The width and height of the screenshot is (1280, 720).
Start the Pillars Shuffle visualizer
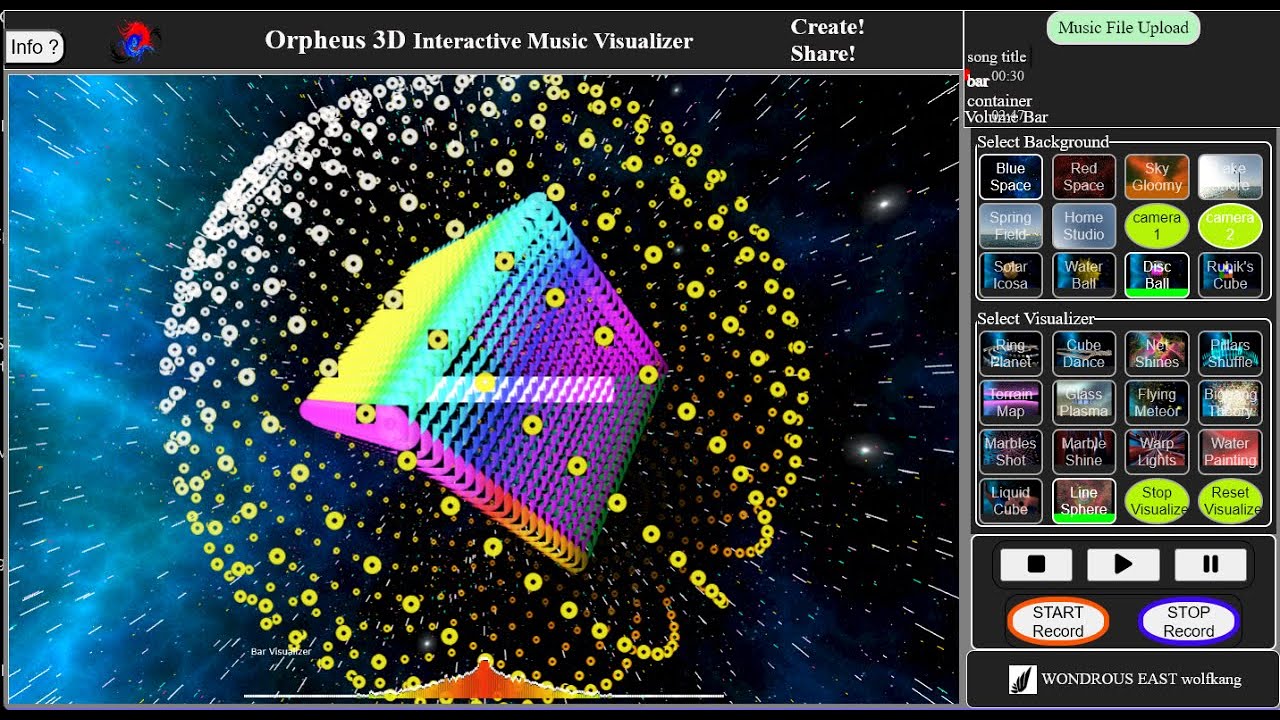pyautogui.click(x=1230, y=353)
